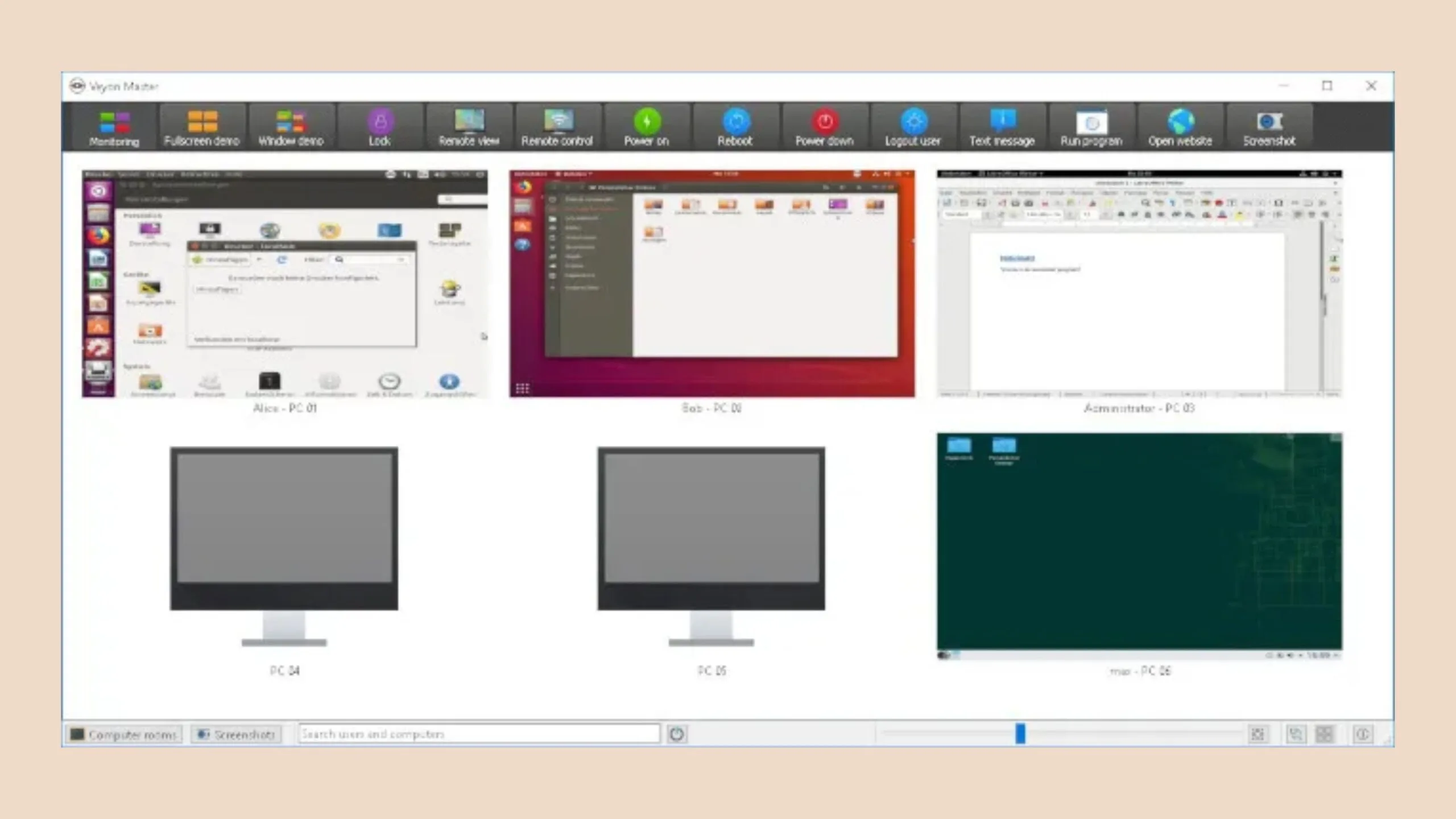Screen dimensions: 1456x819
Task: Click Logout user button in toolbar
Action: 912,127
